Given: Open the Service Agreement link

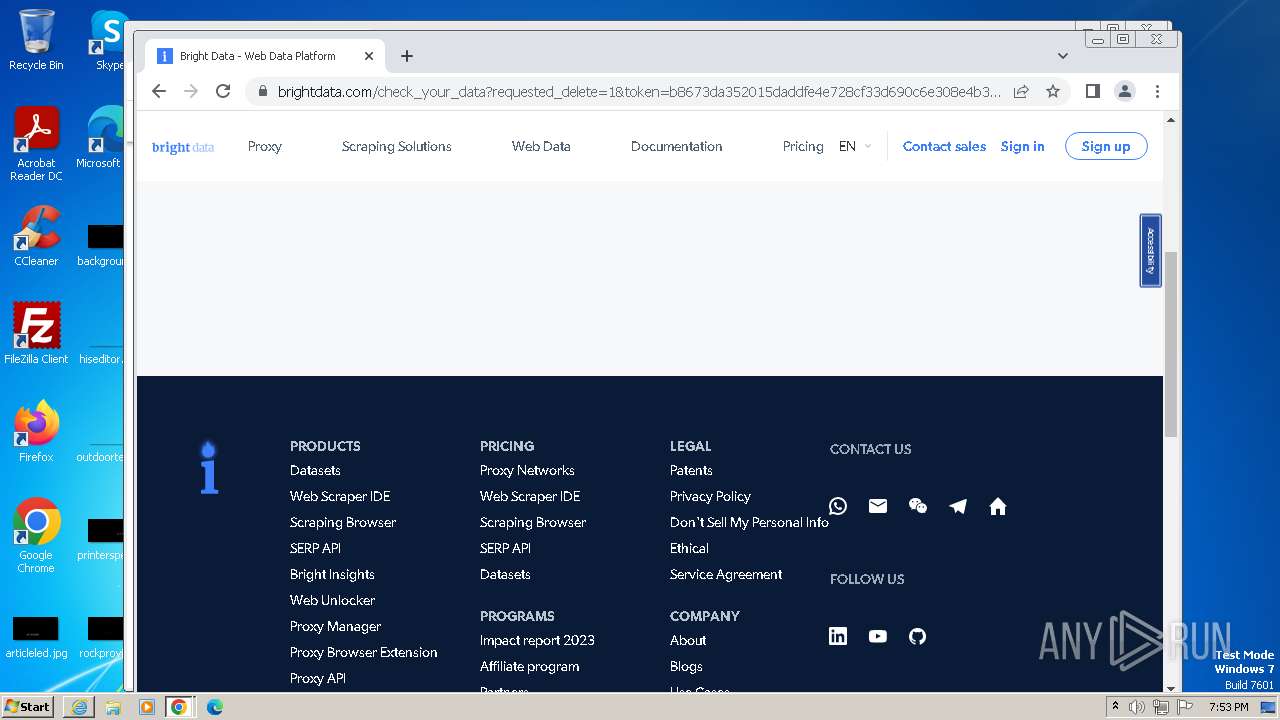Looking at the screenshot, I should click(x=726, y=574).
